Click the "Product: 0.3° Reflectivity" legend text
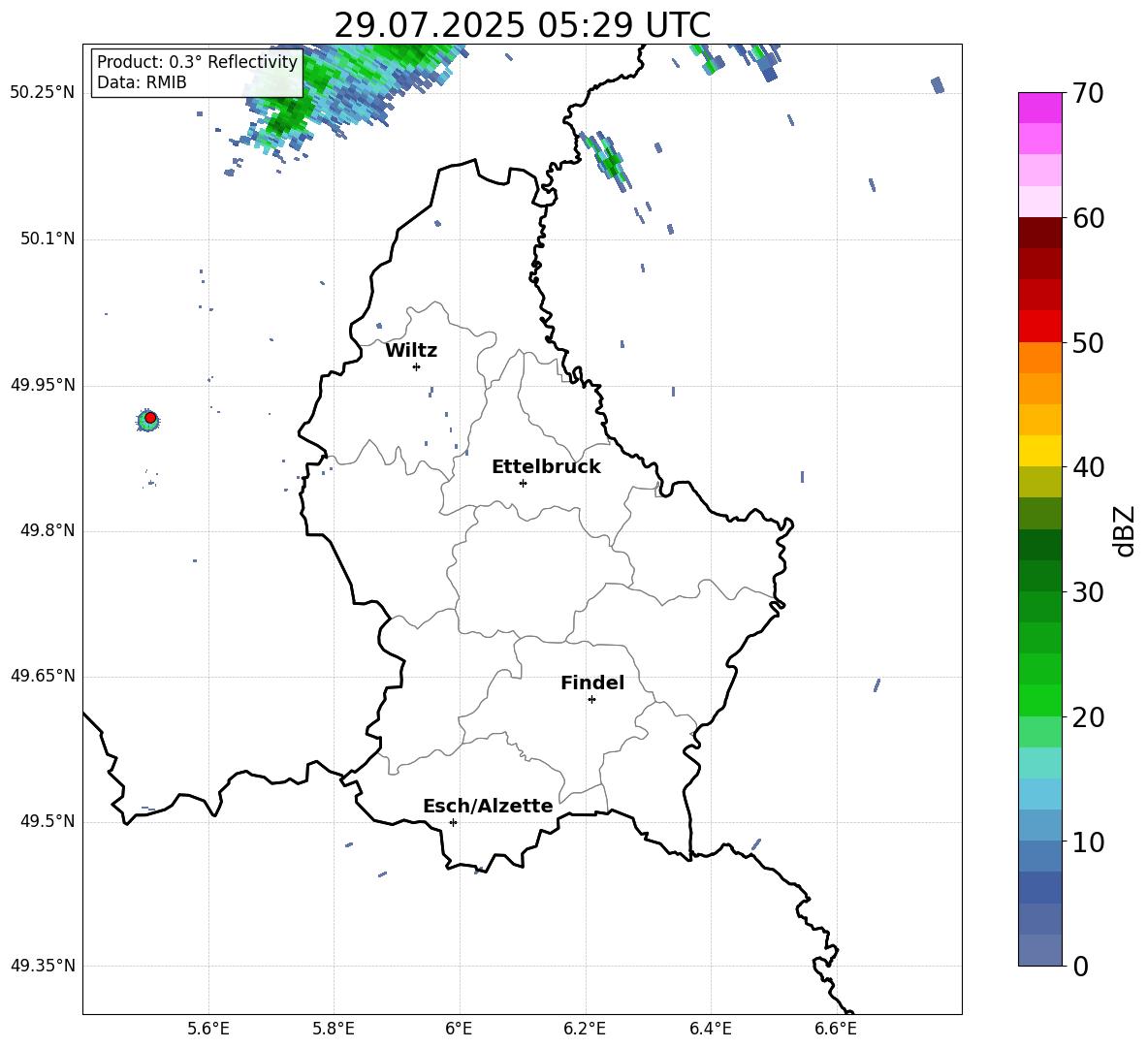This screenshot has width=1148, height=1048. click(197, 61)
